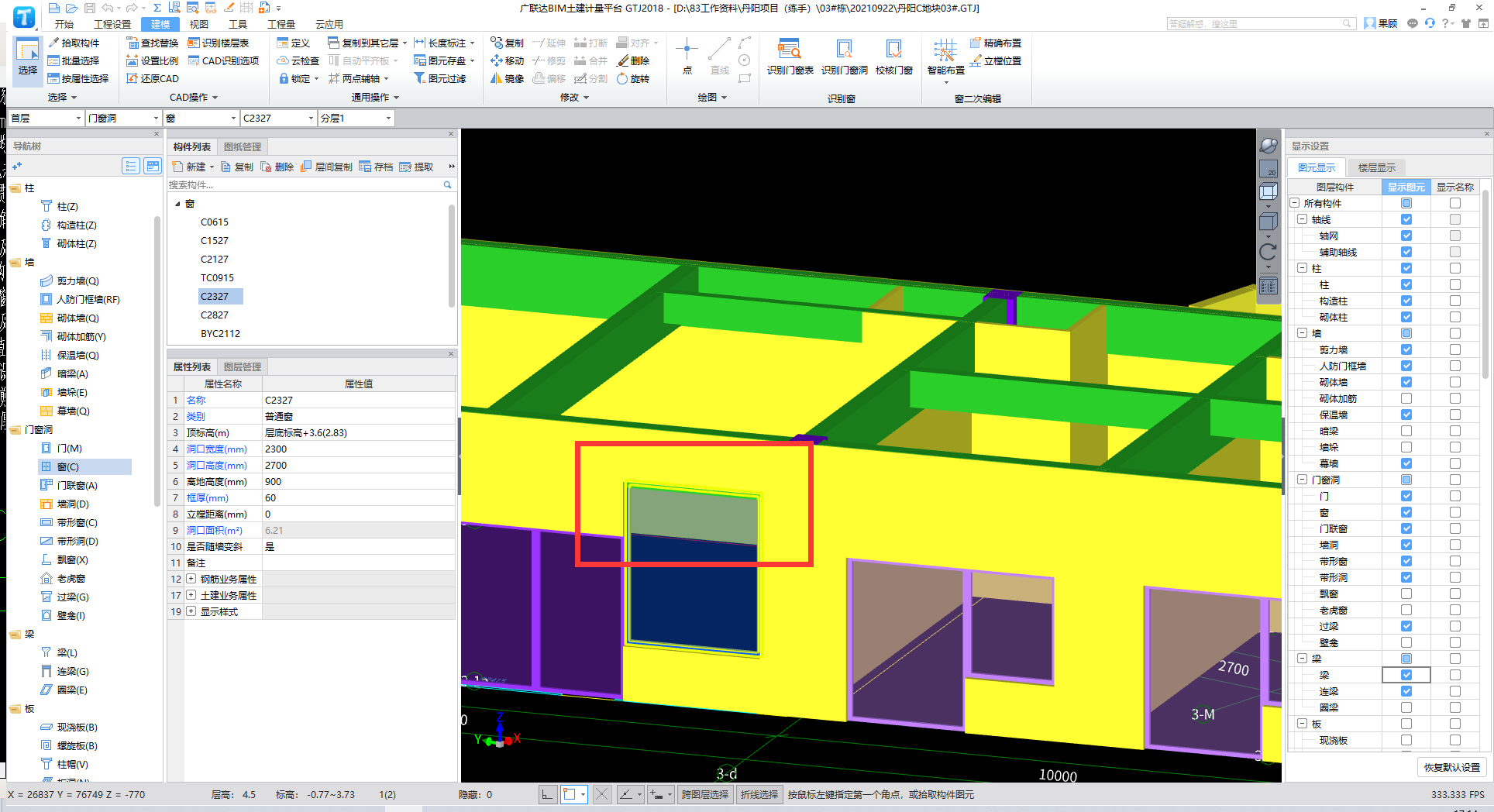Expand 钢筋业务属性 property group

click(x=191, y=579)
